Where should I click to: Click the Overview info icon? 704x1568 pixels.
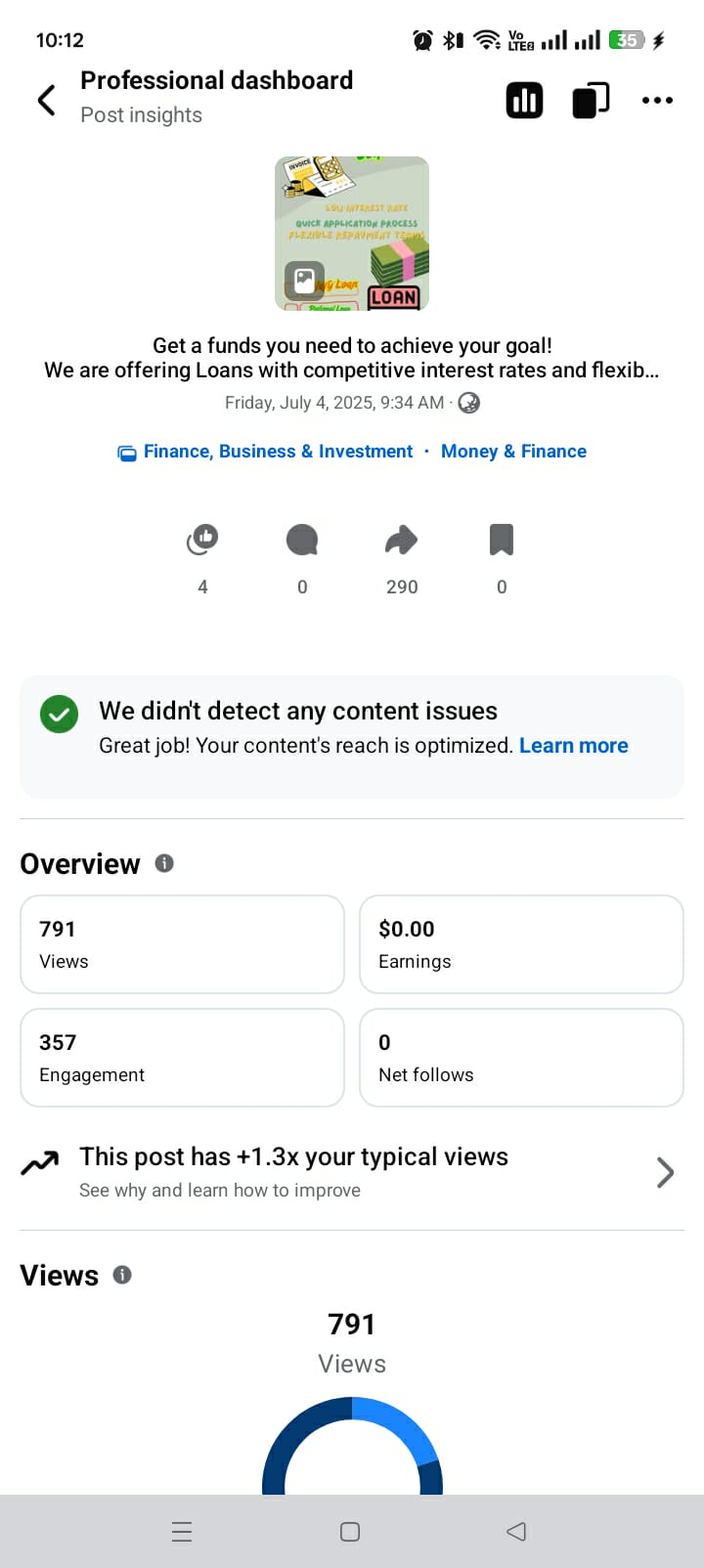click(164, 863)
